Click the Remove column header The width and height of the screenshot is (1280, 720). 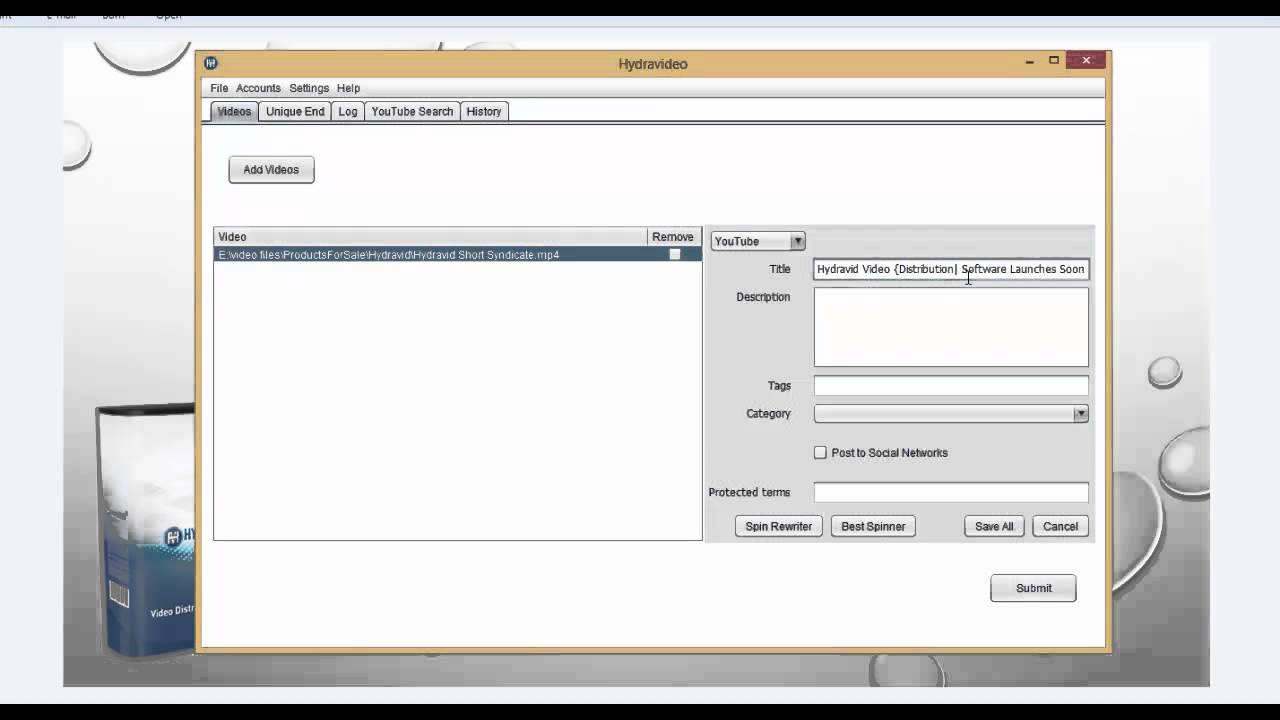tap(673, 237)
